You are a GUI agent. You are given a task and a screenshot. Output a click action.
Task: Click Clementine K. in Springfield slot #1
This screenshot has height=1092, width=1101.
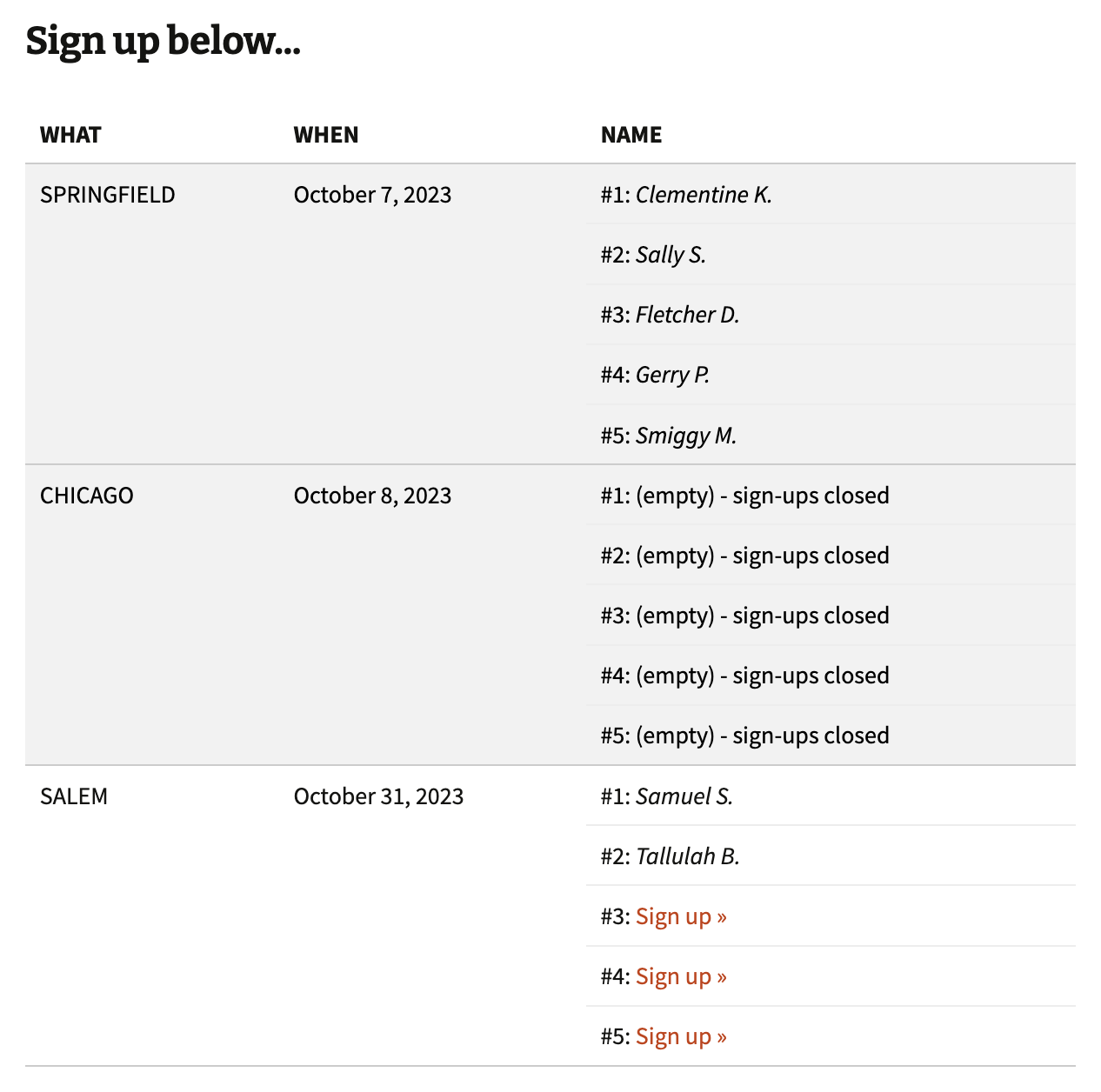coord(704,195)
